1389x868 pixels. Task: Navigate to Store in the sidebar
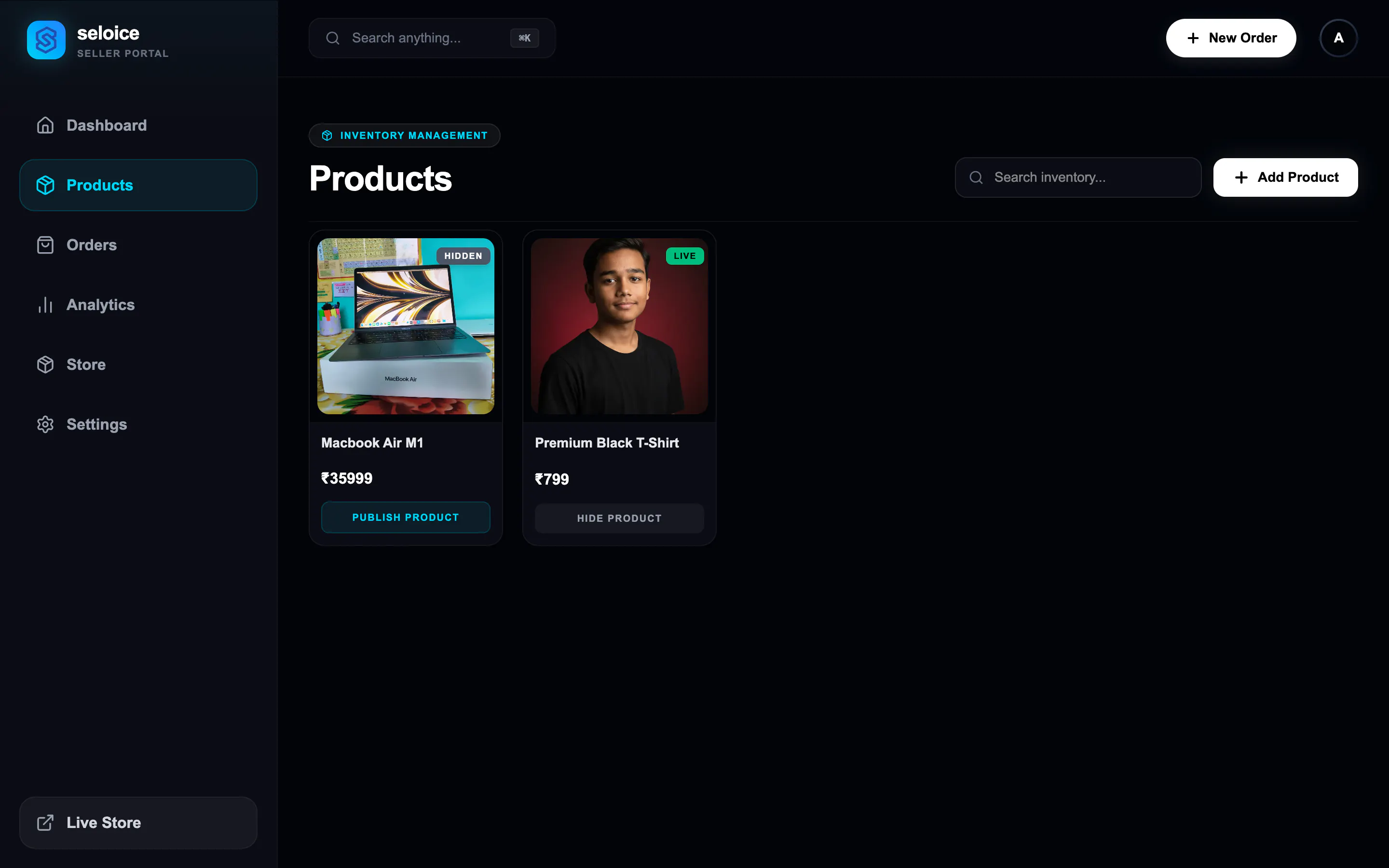[x=138, y=365]
